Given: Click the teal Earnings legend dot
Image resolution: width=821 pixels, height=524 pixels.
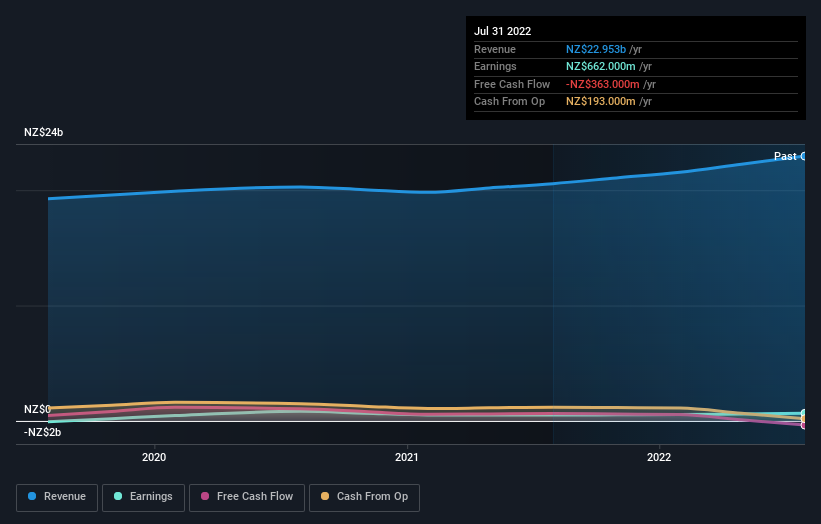Looking at the screenshot, I should coord(118,496).
